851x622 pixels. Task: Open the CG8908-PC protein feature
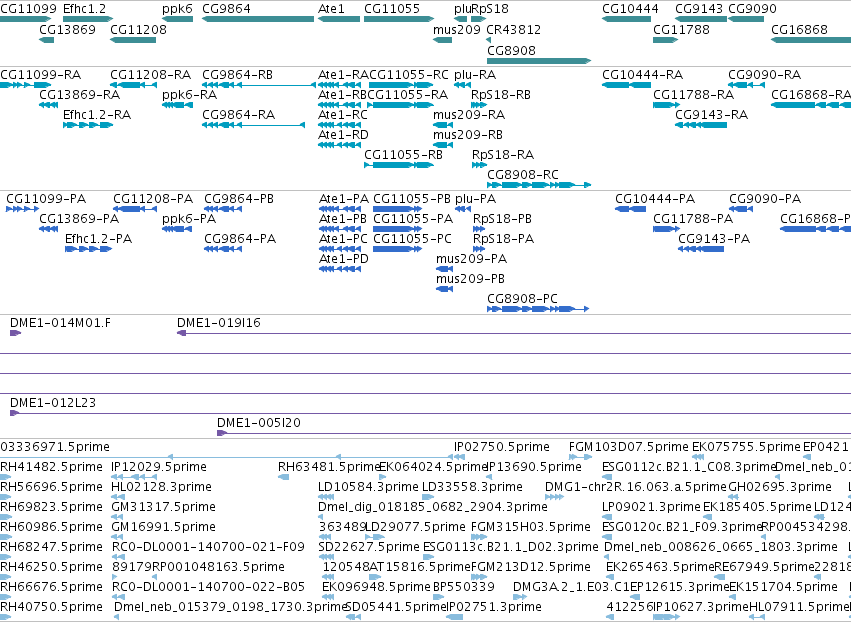[x=538, y=309]
